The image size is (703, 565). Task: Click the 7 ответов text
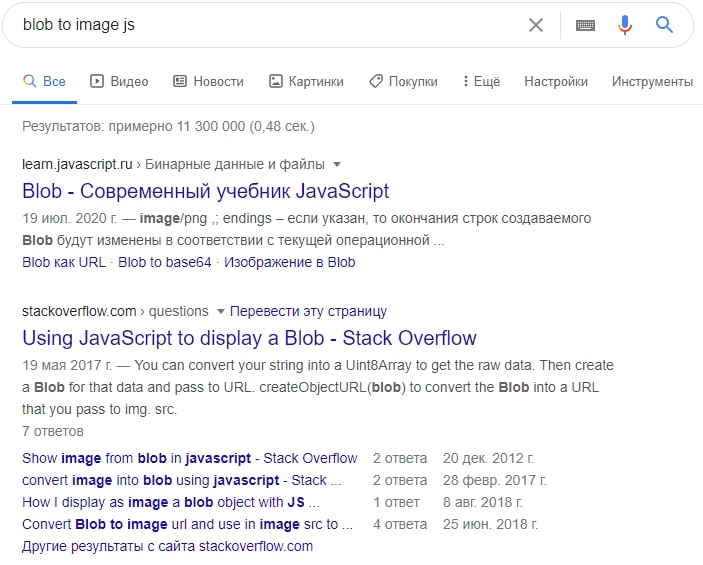tap(53, 431)
